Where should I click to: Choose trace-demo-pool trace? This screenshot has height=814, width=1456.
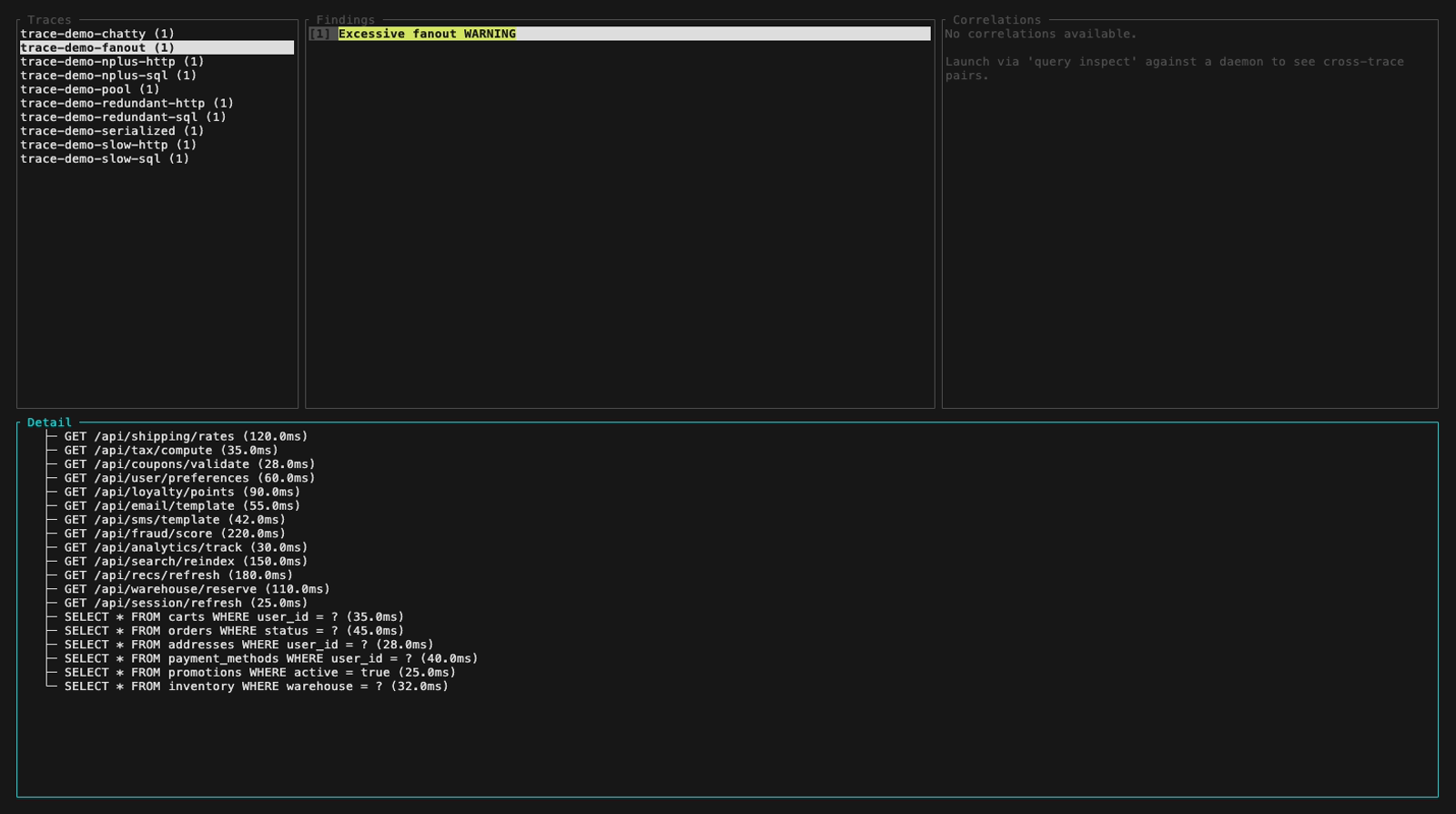[90, 89]
